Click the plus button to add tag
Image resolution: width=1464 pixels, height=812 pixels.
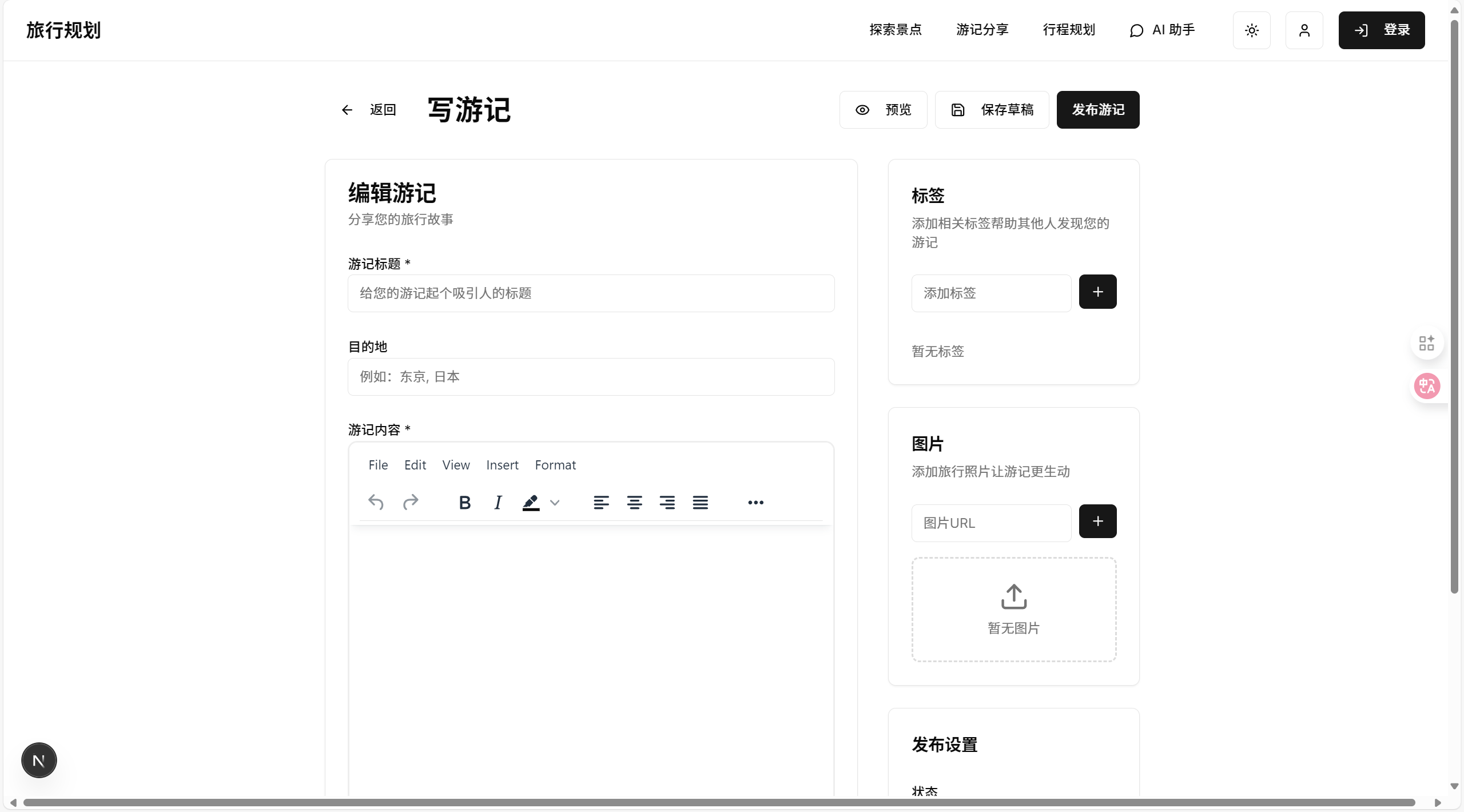click(1097, 292)
